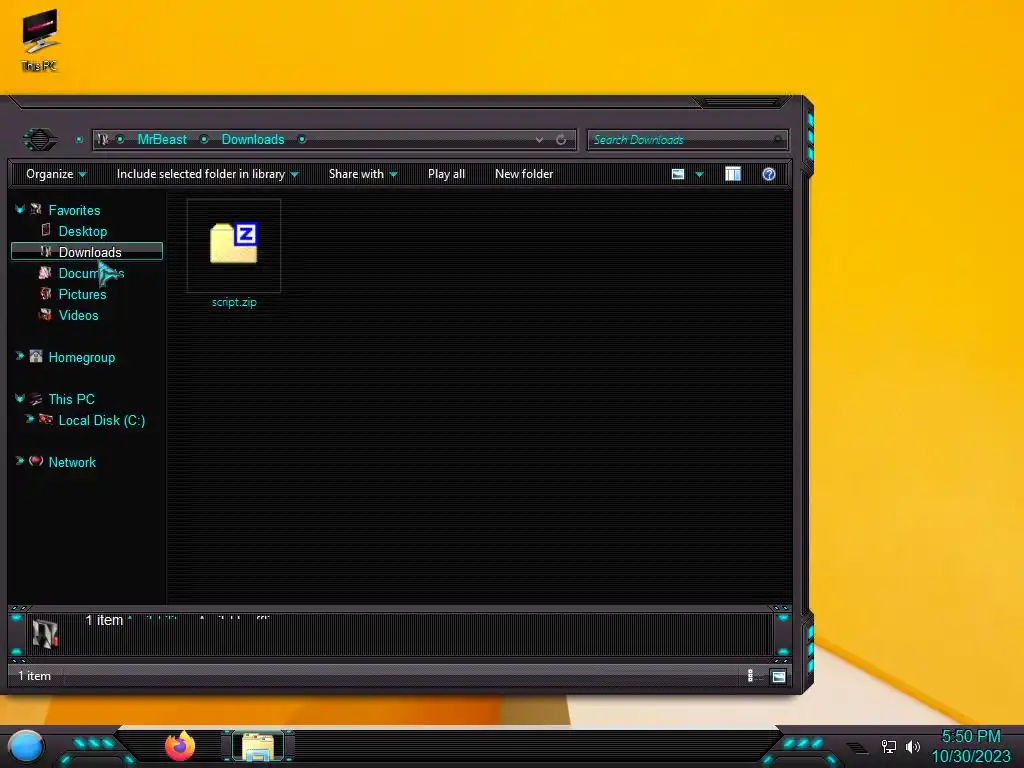The width and height of the screenshot is (1024, 768).
Task: Select the script.zip file name label
Action: (234, 302)
